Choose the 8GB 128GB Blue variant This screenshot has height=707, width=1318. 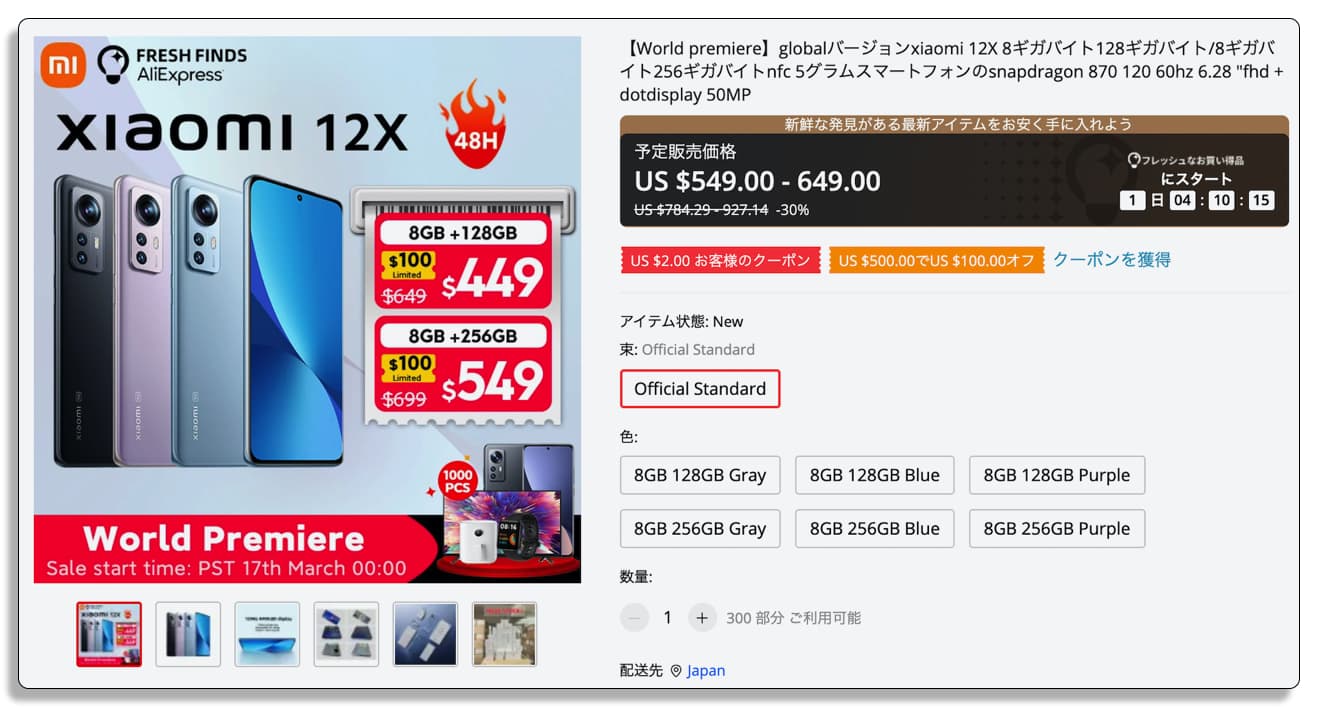pos(875,475)
